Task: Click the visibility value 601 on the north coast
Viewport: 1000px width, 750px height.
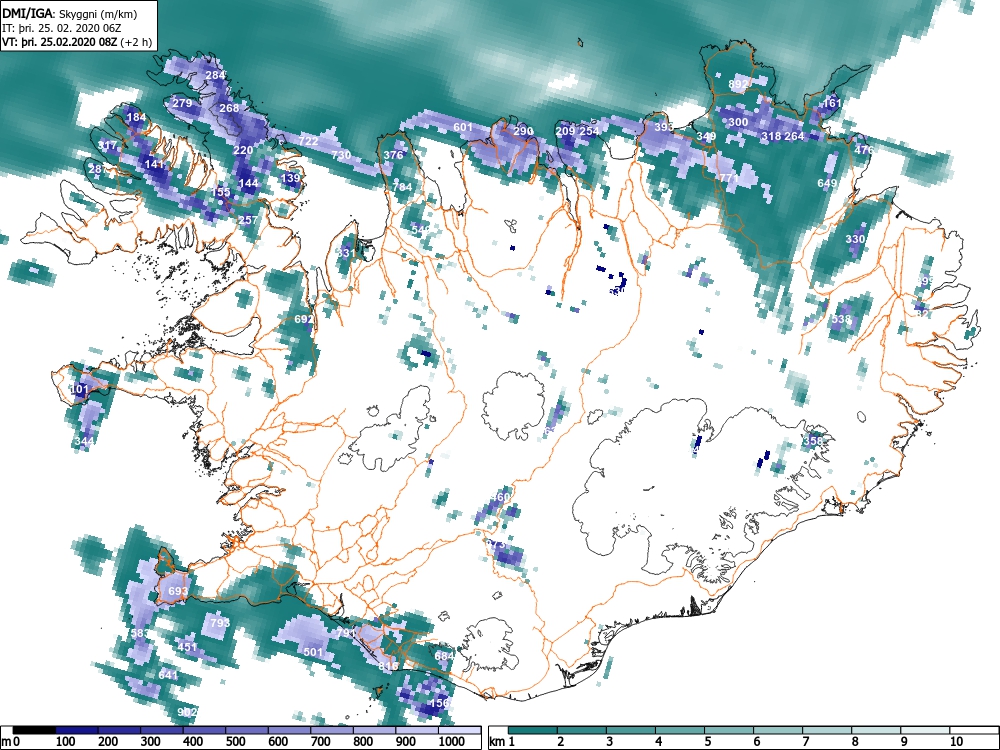Action: [463, 128]
